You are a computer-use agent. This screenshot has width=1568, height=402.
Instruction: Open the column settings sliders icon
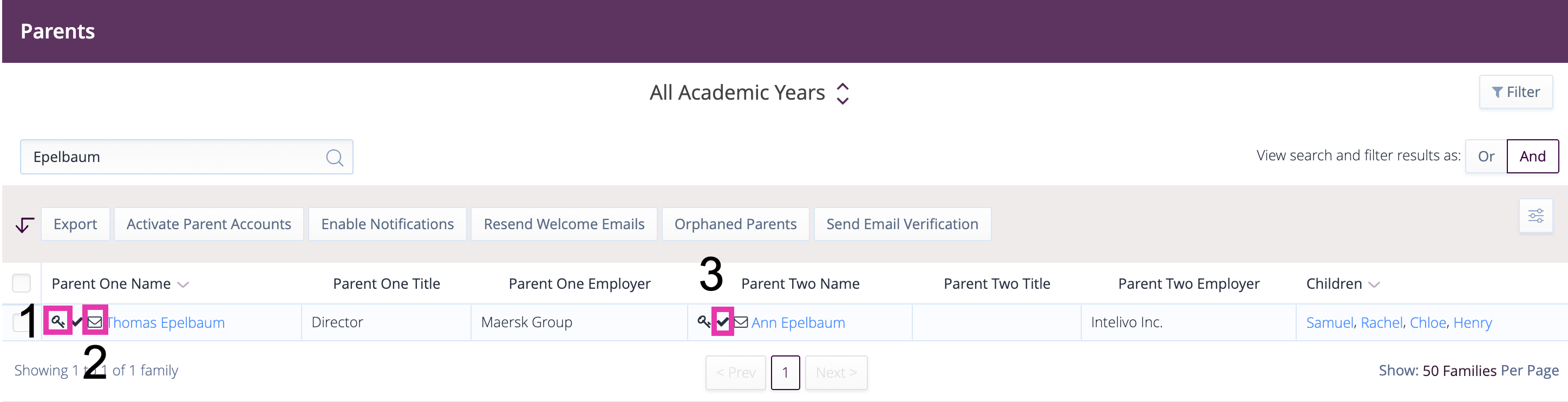(1535, 216)
